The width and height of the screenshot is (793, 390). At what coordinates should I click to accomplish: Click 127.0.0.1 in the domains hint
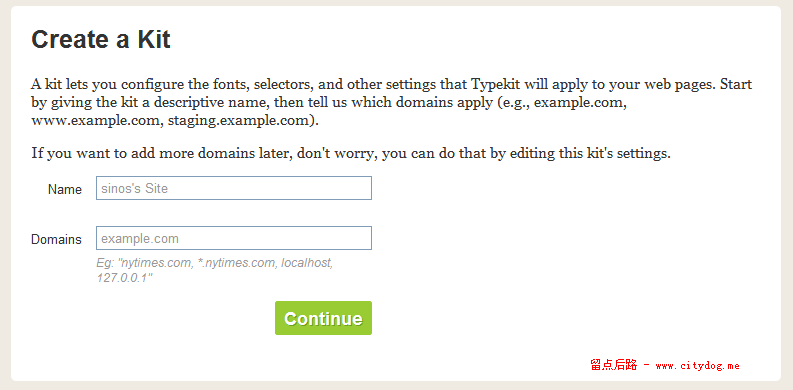click(x=124, y=278)
